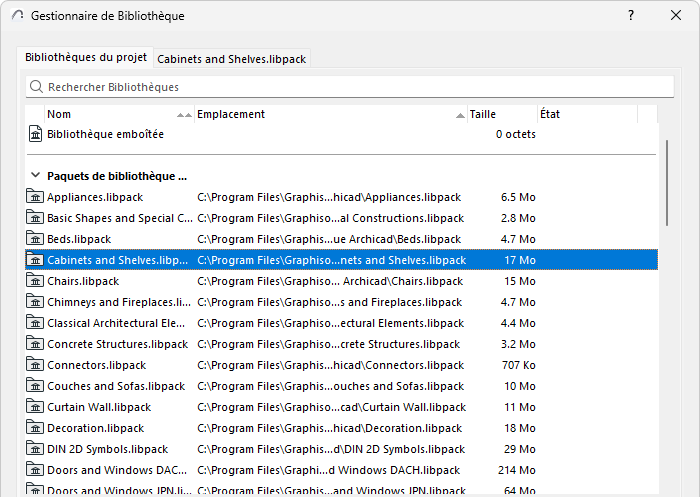Viewport: 700px width, 497px height.
Task: Select Chimneys and Fireplaces library name
Action: tap(119, 302)
